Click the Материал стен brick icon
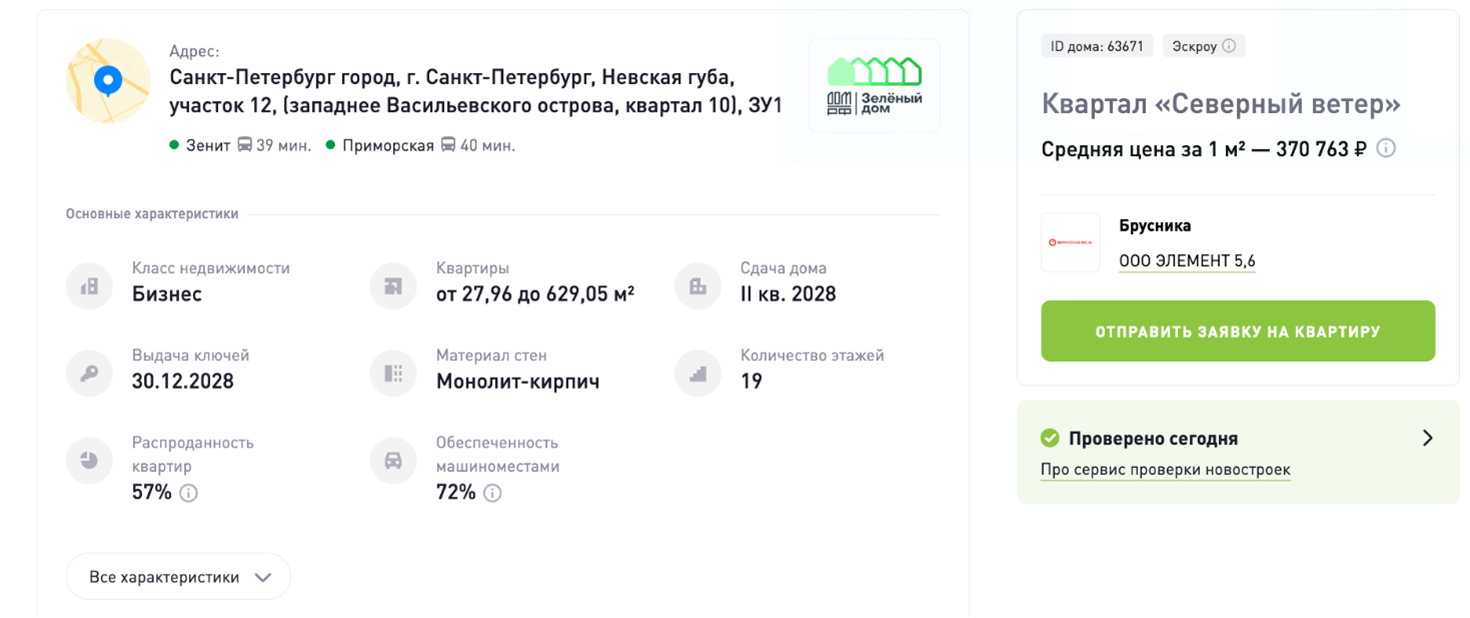Image resolution: width=1470 pixels, height=618 pixels. [x=392, y=373]
